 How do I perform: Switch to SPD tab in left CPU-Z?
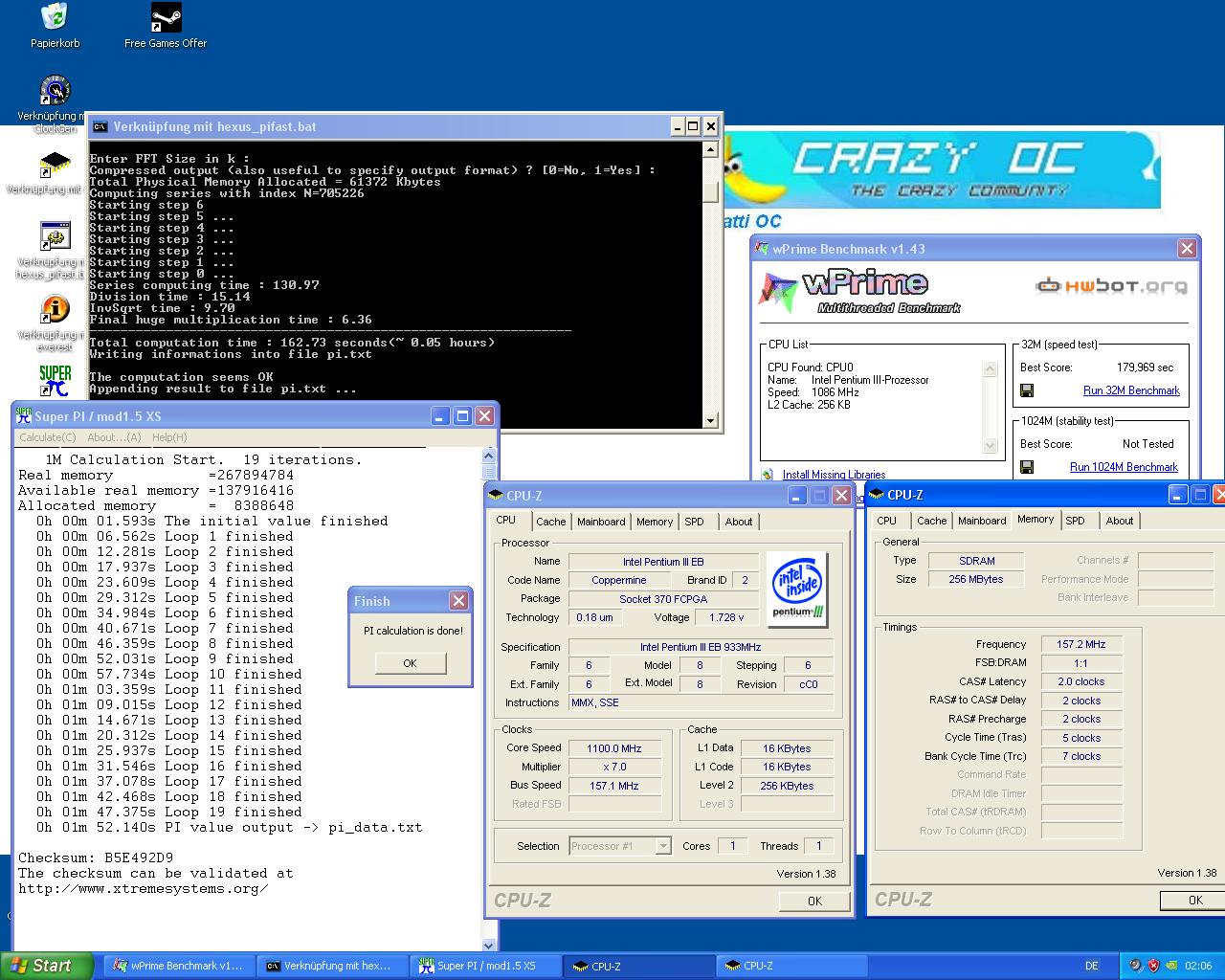click(x=695, y=522)
